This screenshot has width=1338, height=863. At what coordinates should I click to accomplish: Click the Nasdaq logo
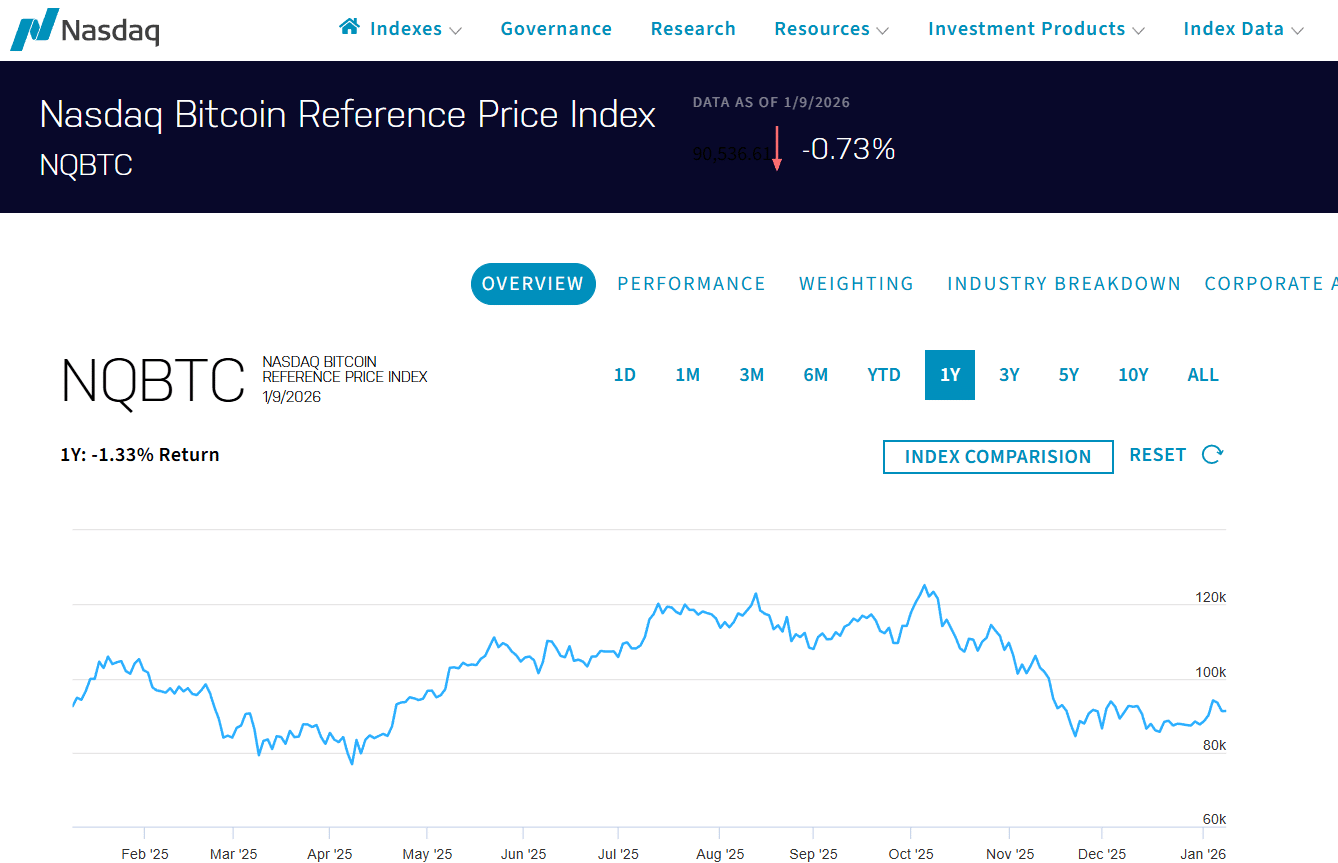tap(85, 29)
